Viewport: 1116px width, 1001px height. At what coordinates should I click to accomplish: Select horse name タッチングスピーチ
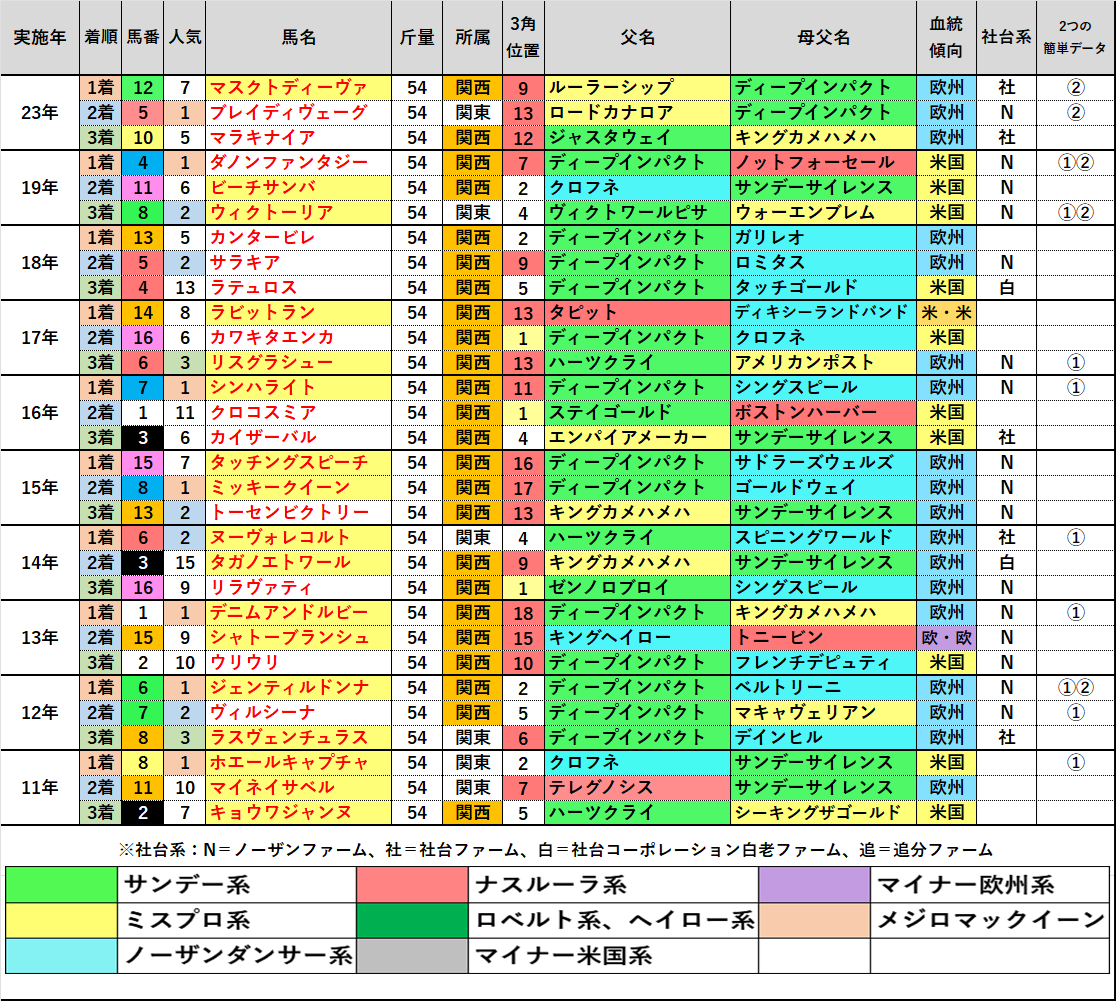298,463
